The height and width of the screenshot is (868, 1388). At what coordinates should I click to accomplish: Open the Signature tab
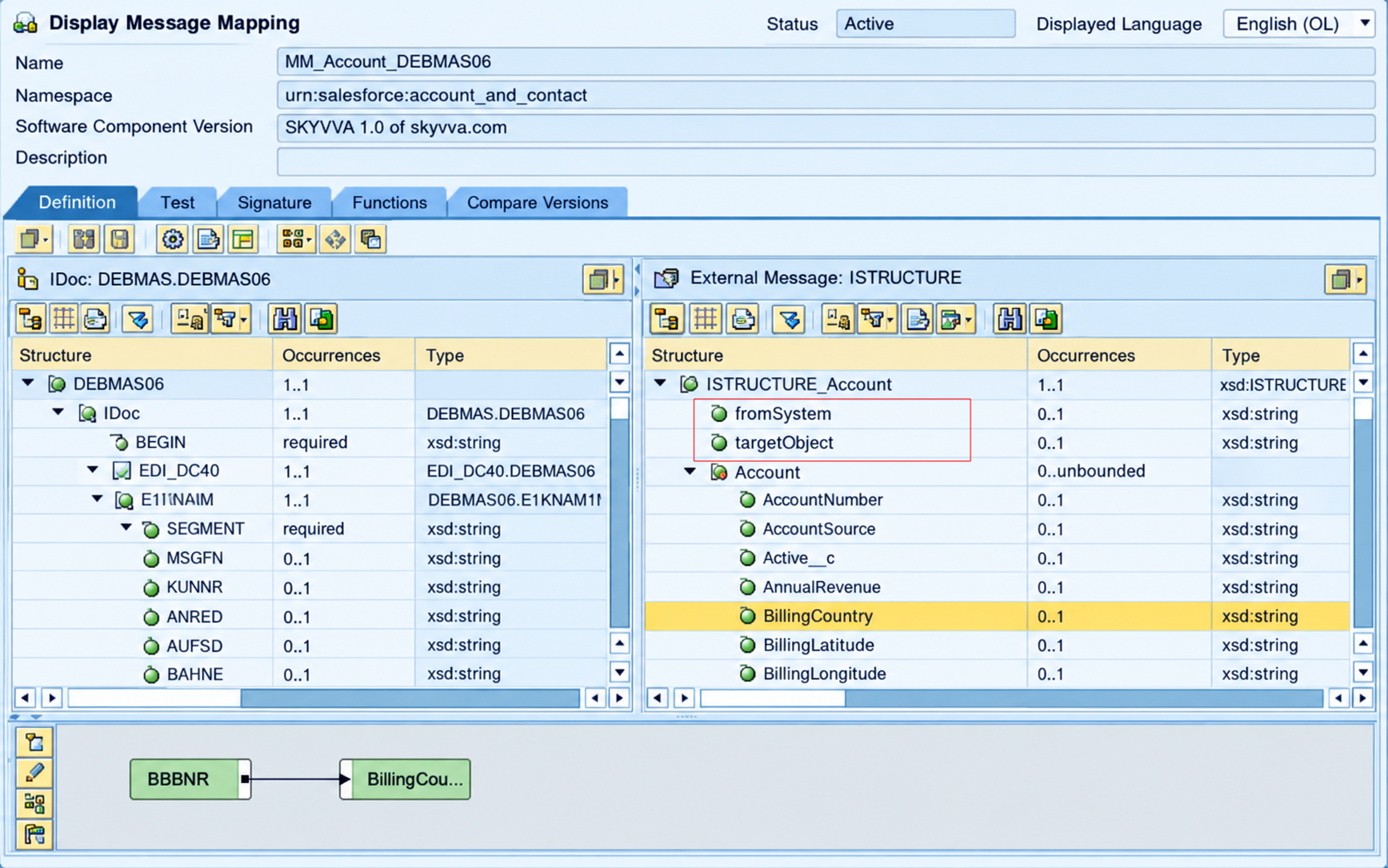275,202
